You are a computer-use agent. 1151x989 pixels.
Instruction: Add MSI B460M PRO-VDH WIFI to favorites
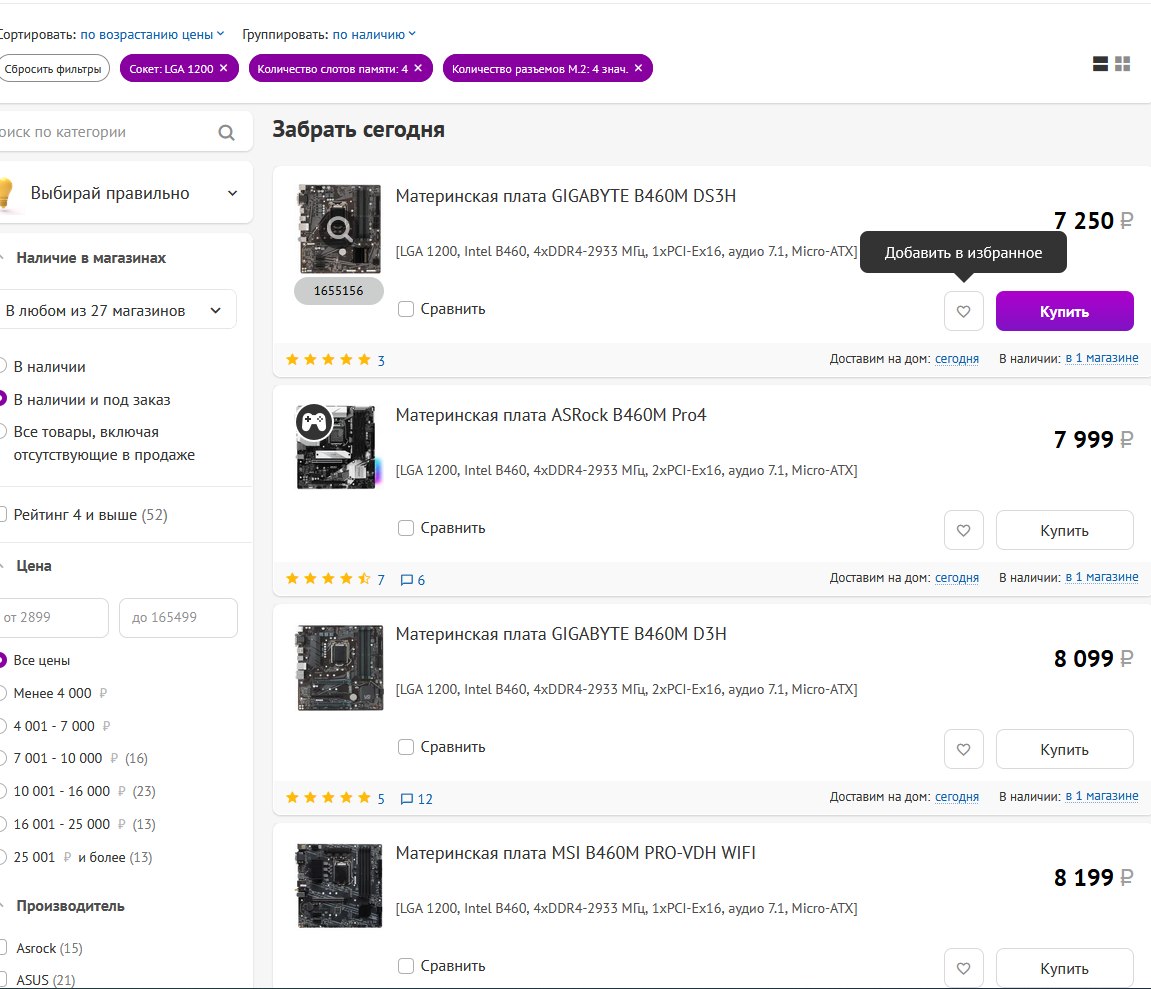tap(963, 968)
